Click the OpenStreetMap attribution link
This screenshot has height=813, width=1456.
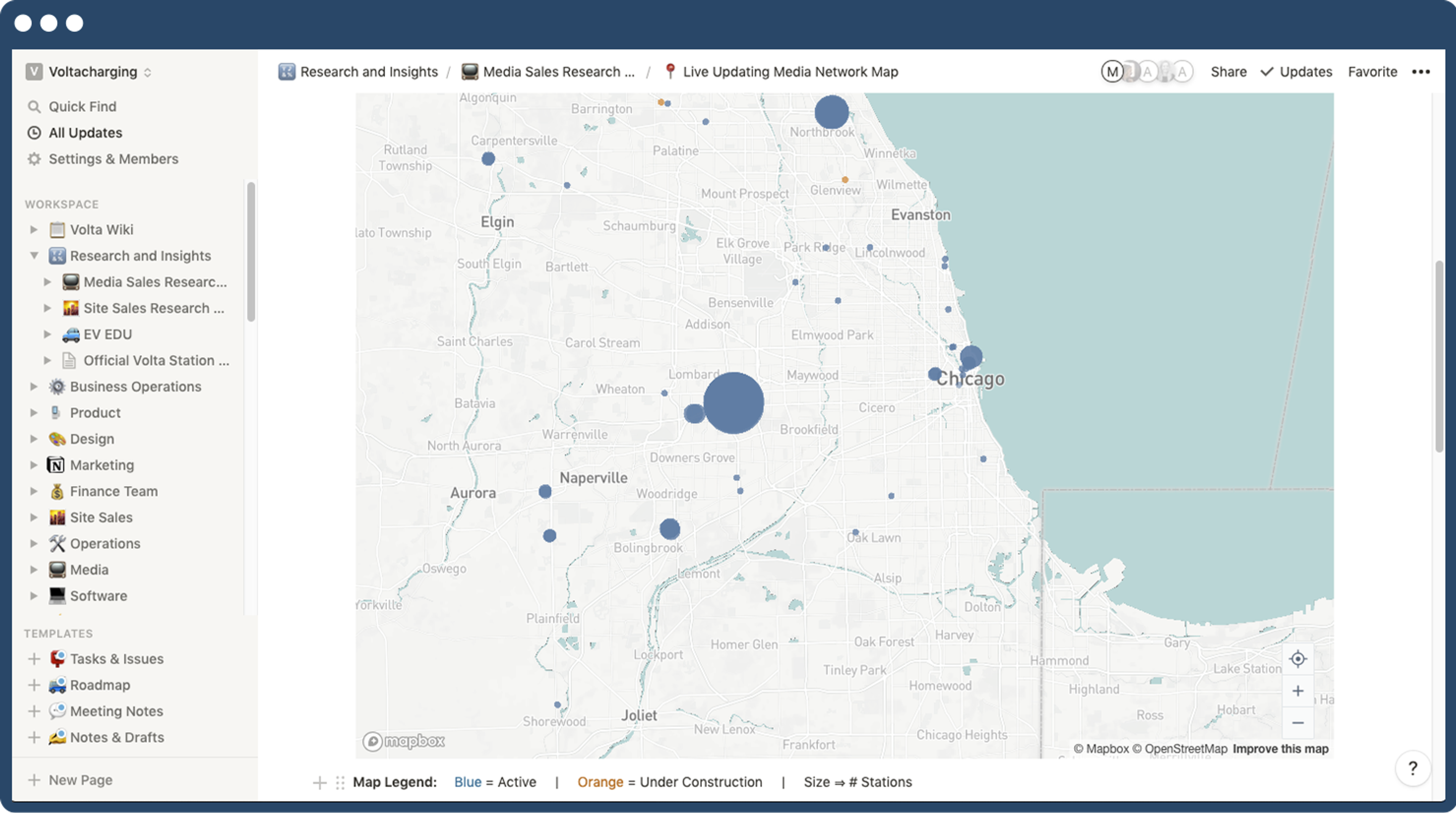pos(1181,749)
